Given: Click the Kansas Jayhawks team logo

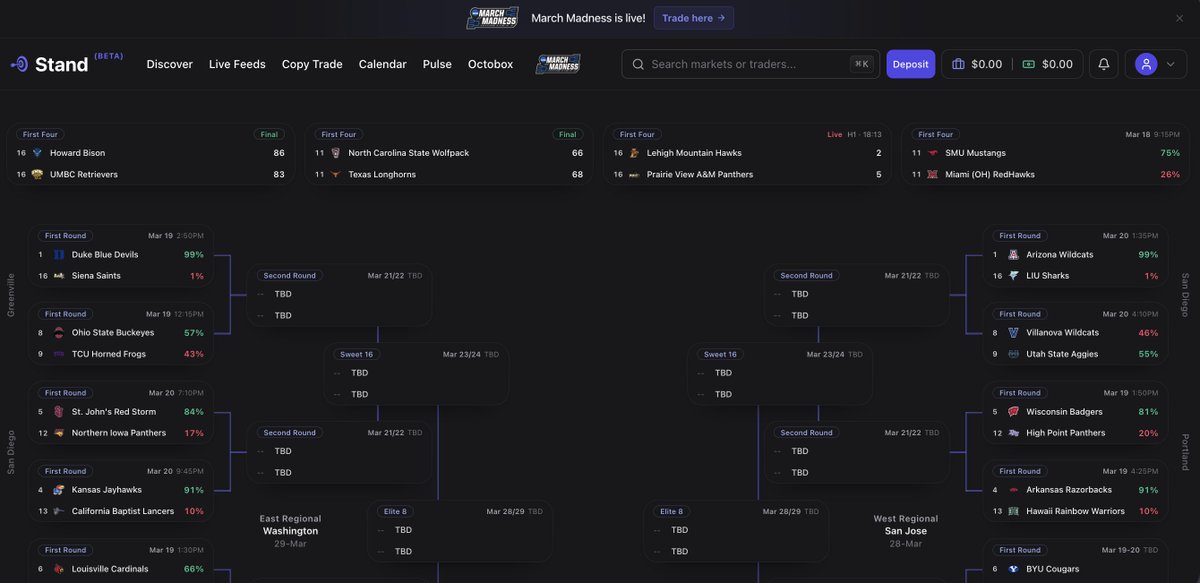Looking at the screenshot, I should pos(58,490).
